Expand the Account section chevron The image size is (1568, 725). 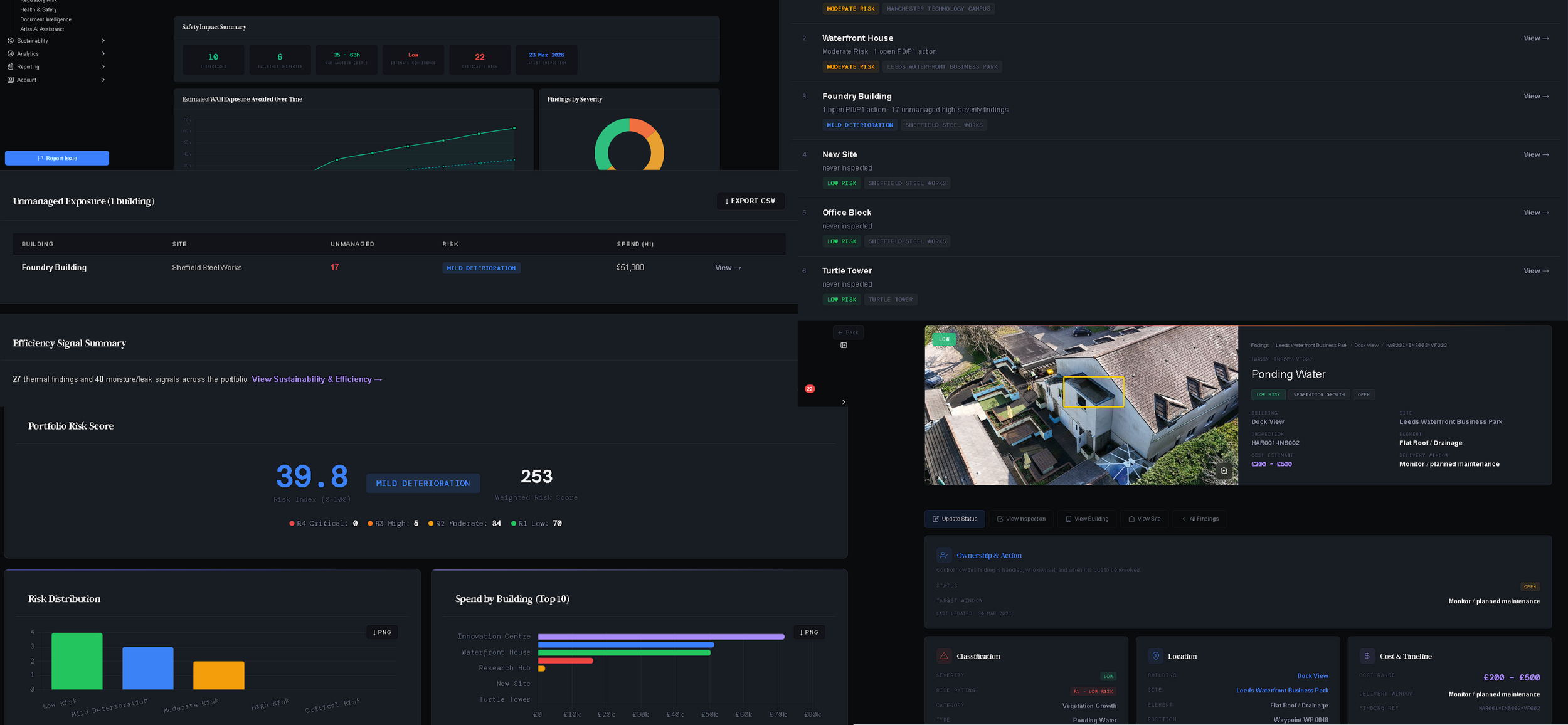pos(103,80)
